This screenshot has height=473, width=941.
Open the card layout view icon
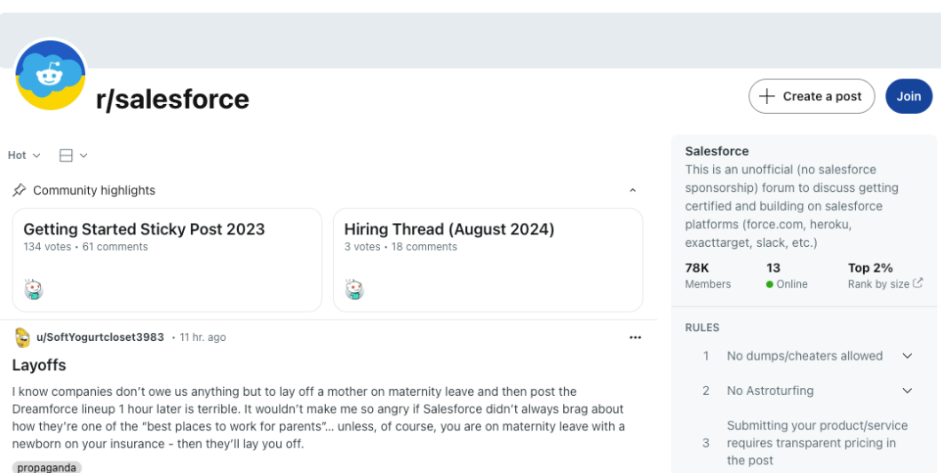coord(66,155)
